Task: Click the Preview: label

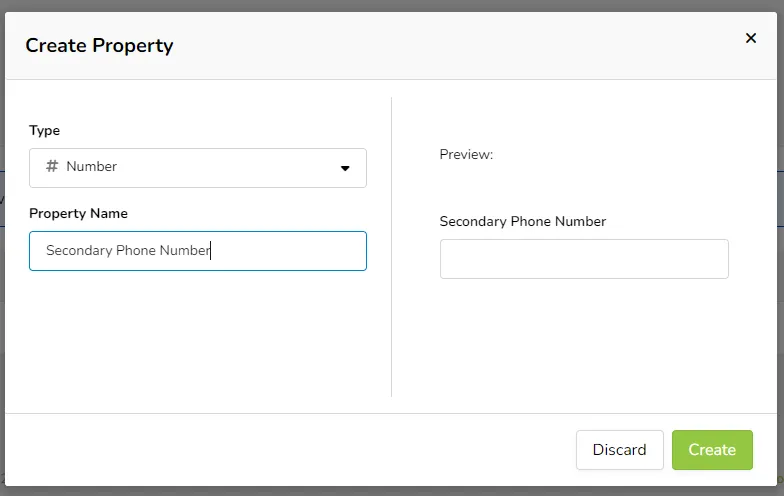Action: tap(466, 154)
